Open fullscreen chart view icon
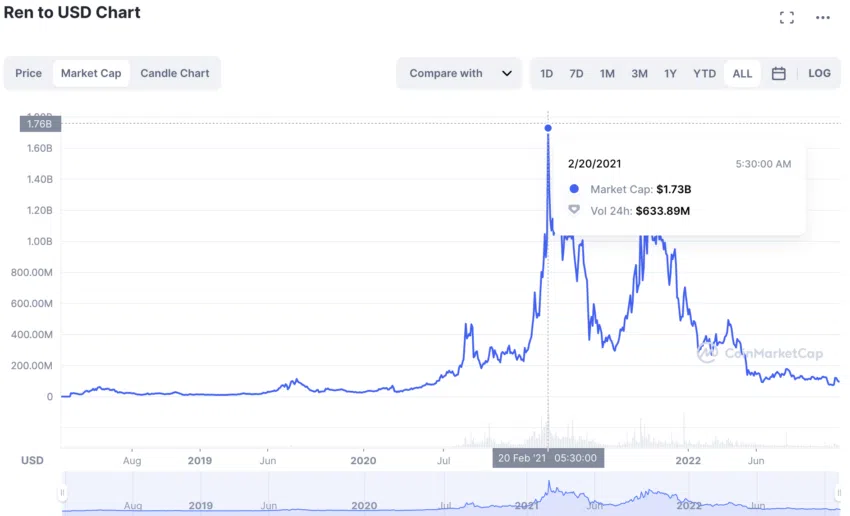The height and width of the screenshot is (516, 850). coord(787,17)
